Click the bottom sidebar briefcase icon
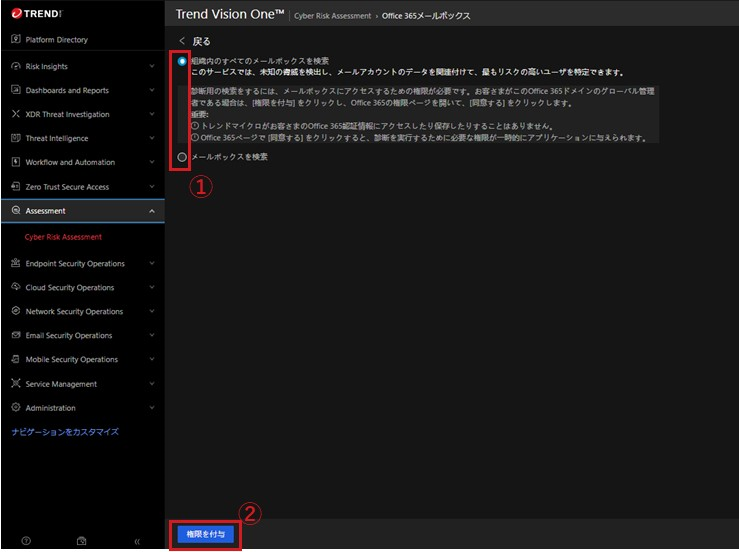Viewport: 739px width, 552px height. tap(82, 541)
